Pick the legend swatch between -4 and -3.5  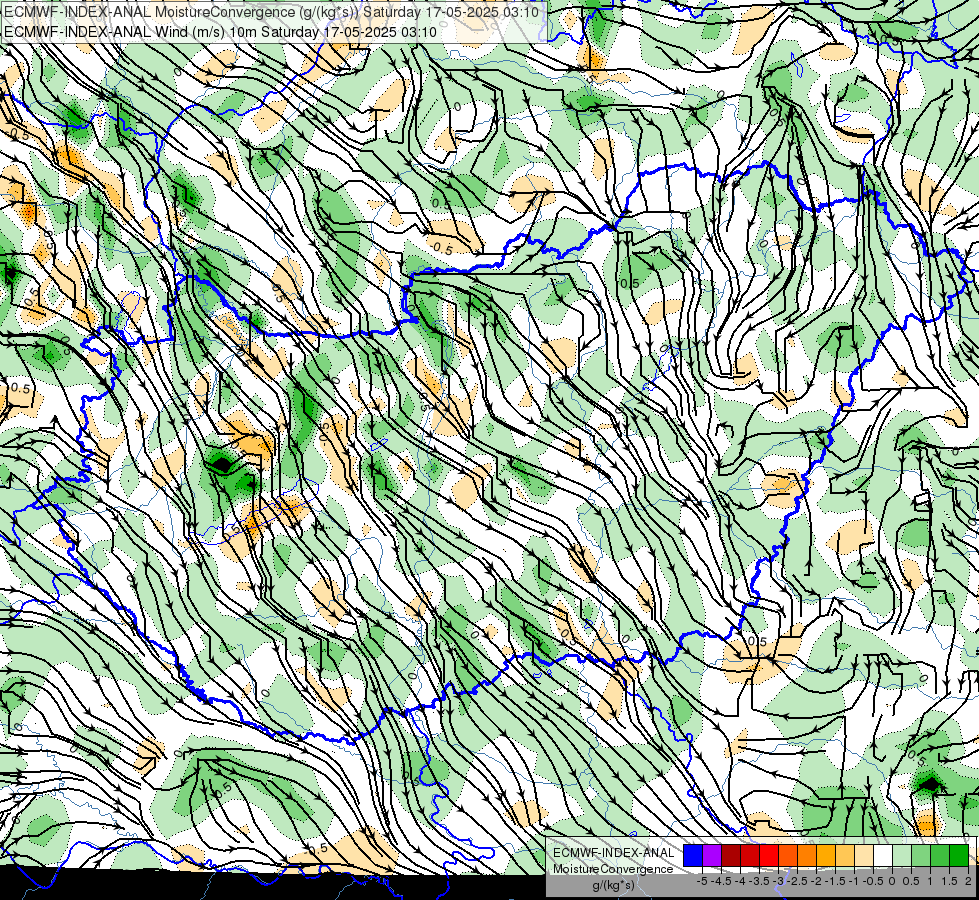tap(750, 855)
